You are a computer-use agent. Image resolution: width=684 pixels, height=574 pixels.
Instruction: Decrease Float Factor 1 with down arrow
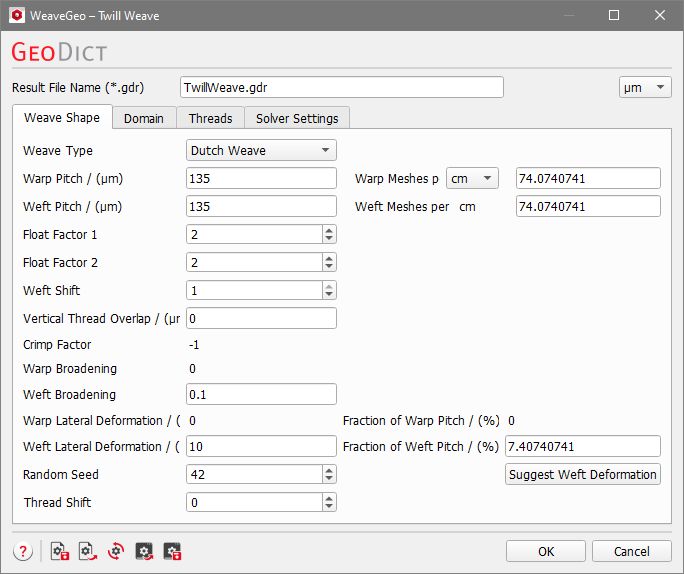[x=329, y=239]
